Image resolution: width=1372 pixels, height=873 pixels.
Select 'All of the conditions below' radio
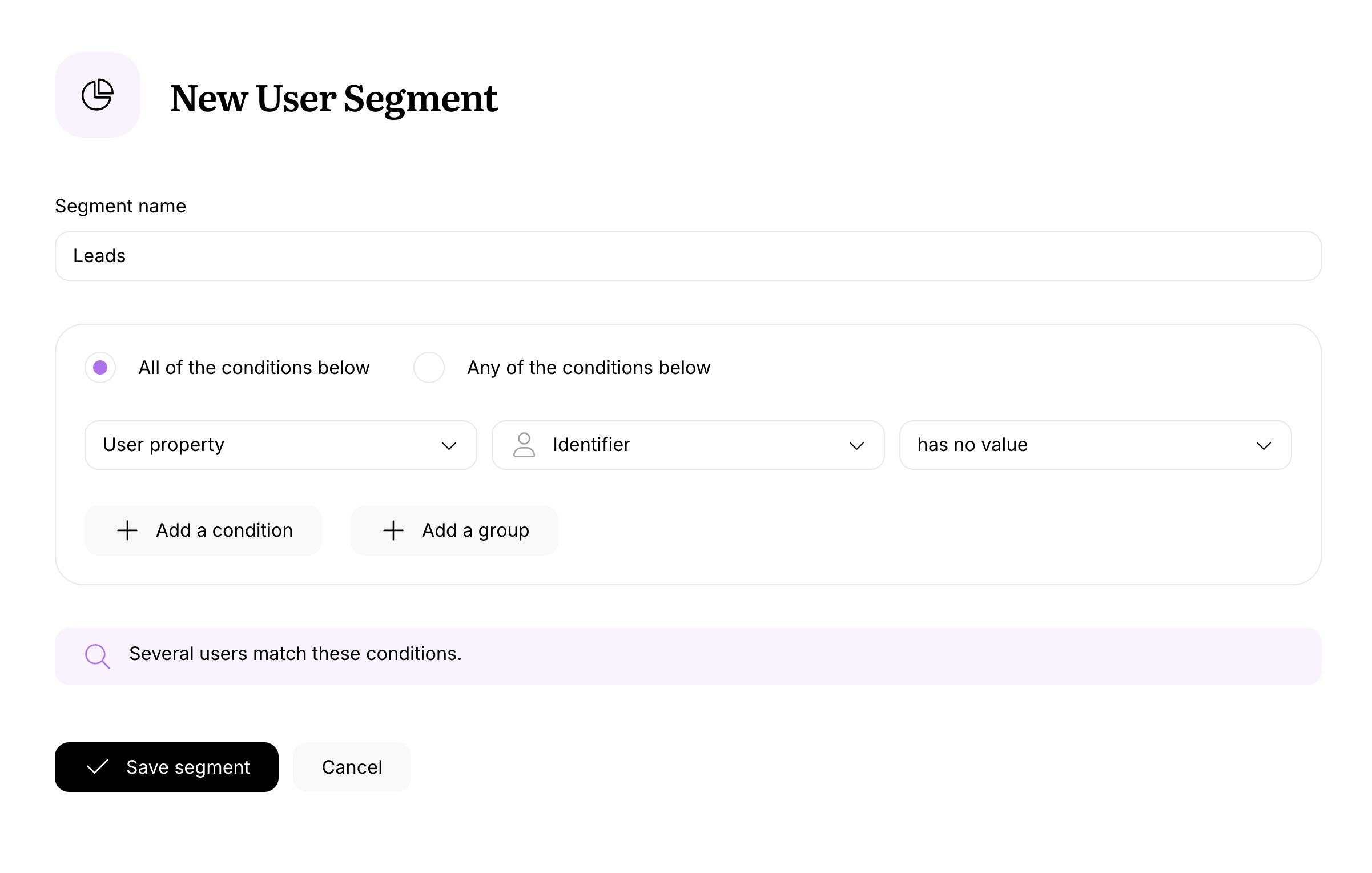100,367
